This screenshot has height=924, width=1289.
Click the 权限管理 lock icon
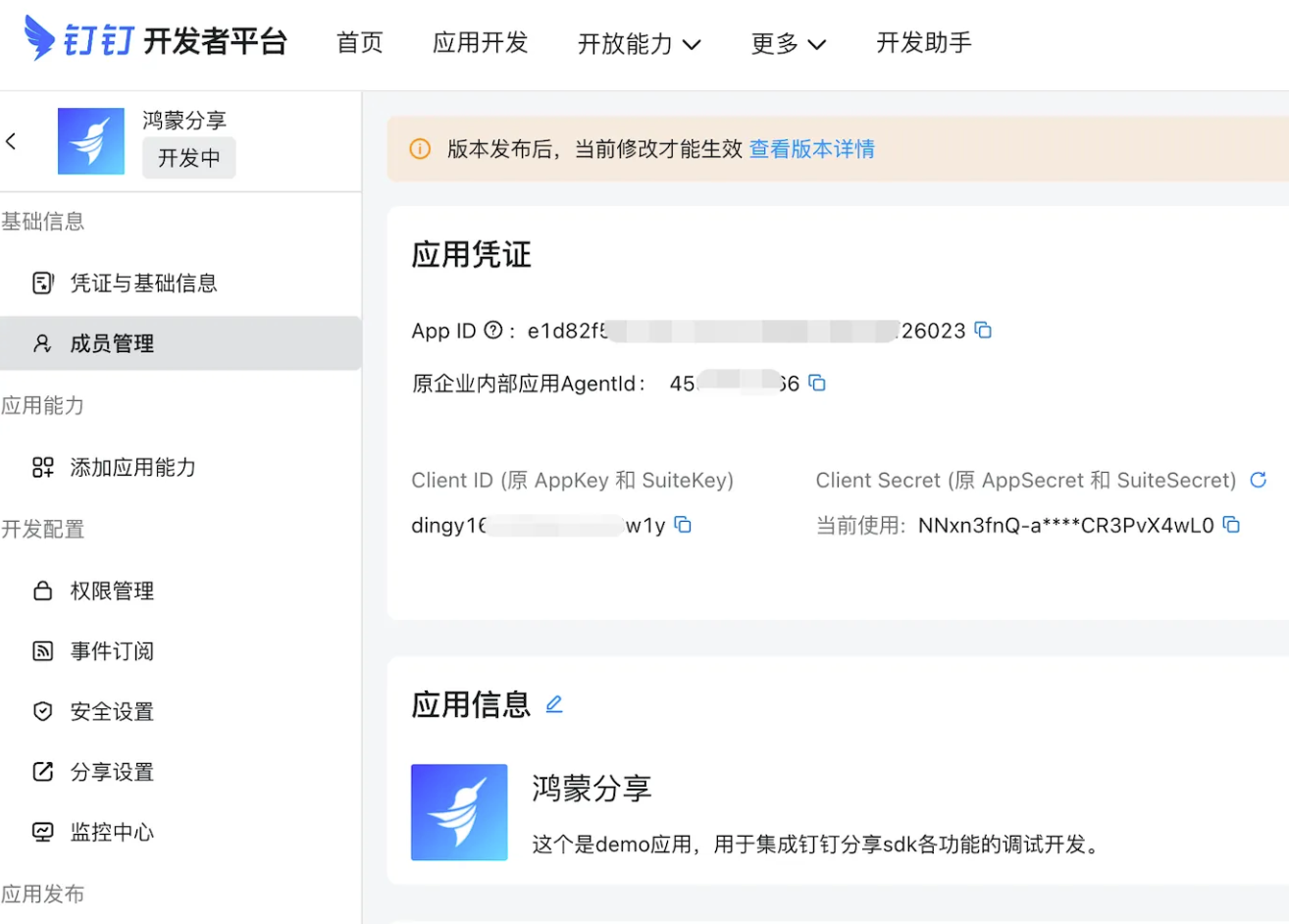click(x=43, y=590)
